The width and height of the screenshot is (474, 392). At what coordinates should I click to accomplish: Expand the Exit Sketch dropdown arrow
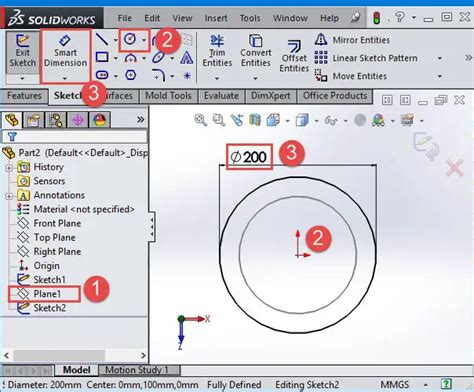22,79
